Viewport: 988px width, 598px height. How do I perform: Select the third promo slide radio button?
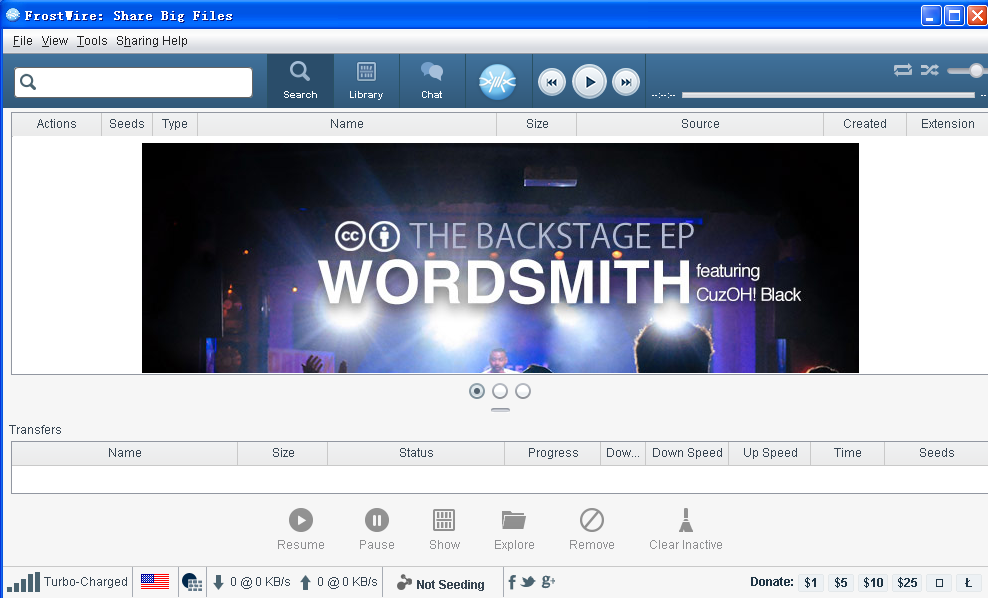[x=523, y=391]
